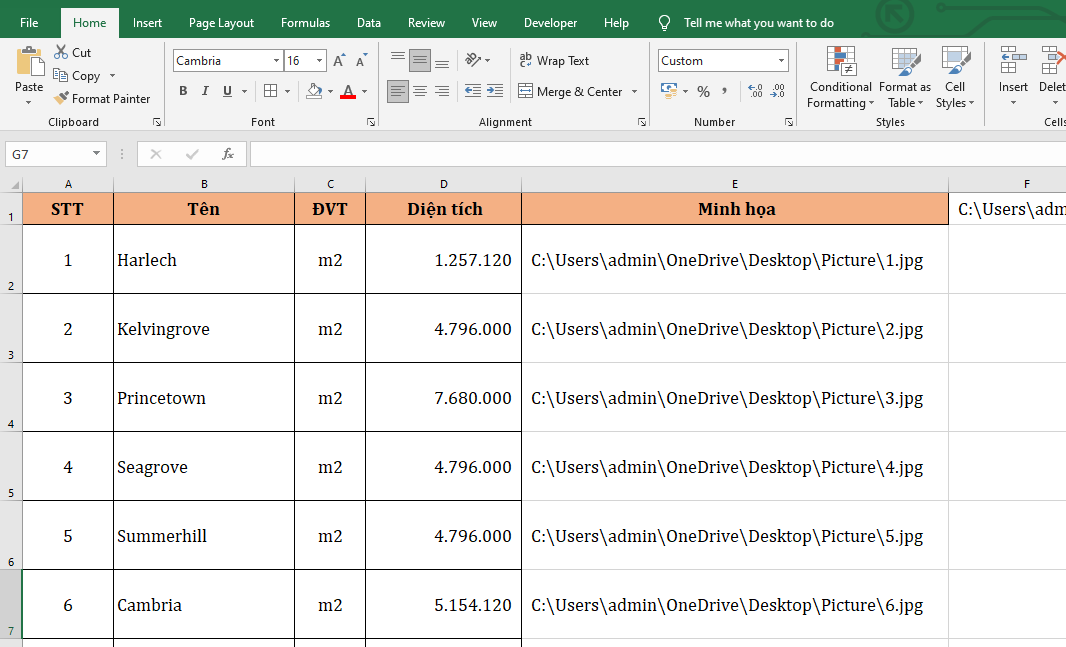
Task: Increase font size with the larger A icon
Action: point(339,61)
